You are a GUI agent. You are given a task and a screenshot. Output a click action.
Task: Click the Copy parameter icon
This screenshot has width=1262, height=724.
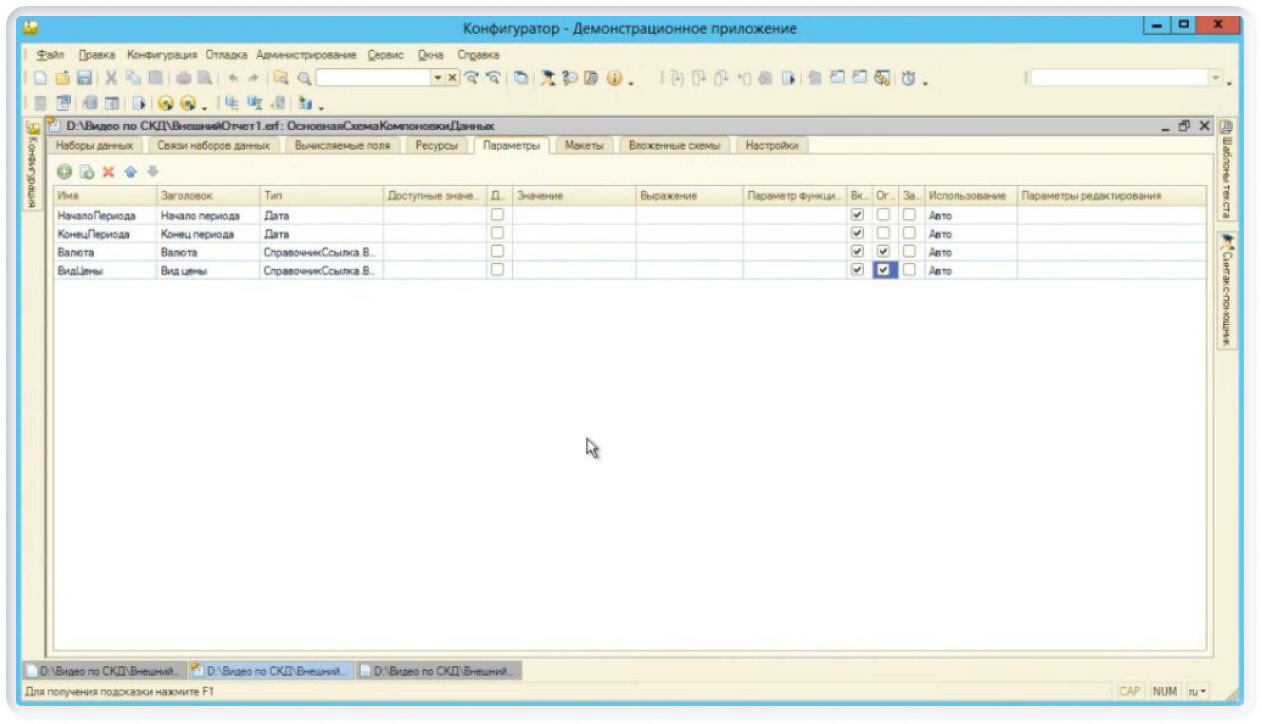click(86, 172)
